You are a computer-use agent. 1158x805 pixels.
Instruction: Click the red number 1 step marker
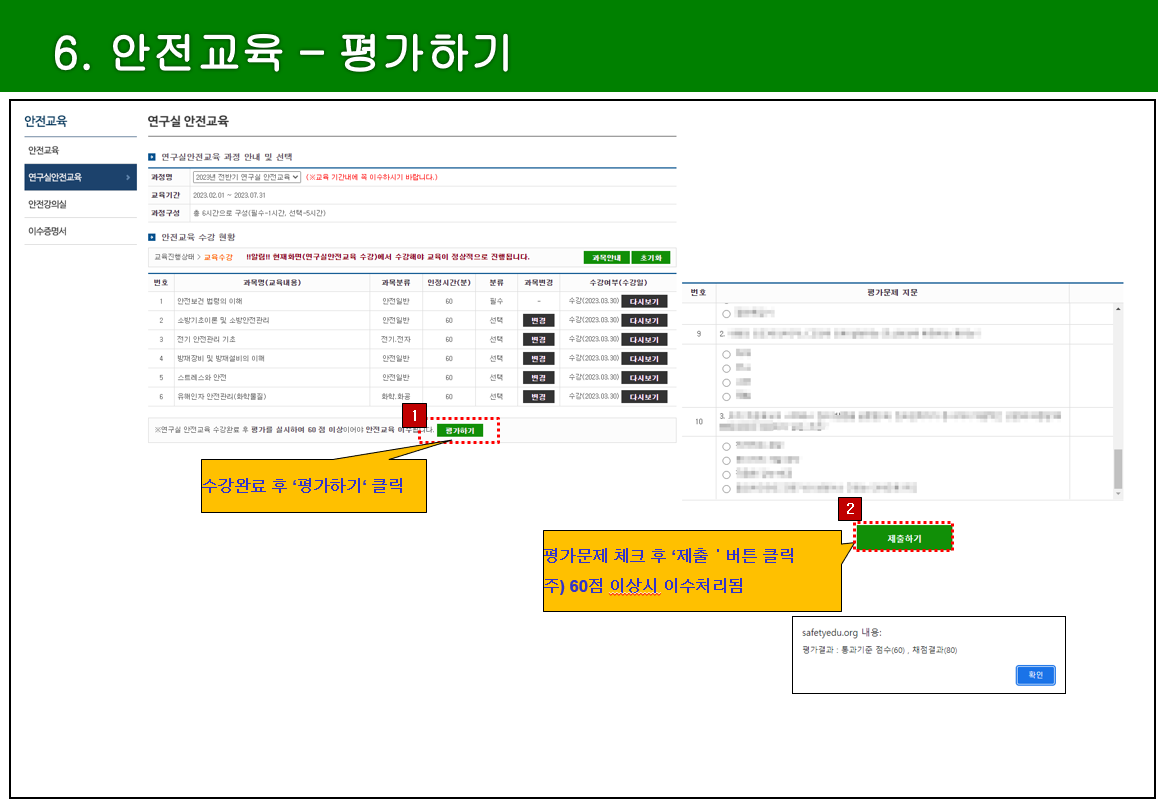(414, 414)
